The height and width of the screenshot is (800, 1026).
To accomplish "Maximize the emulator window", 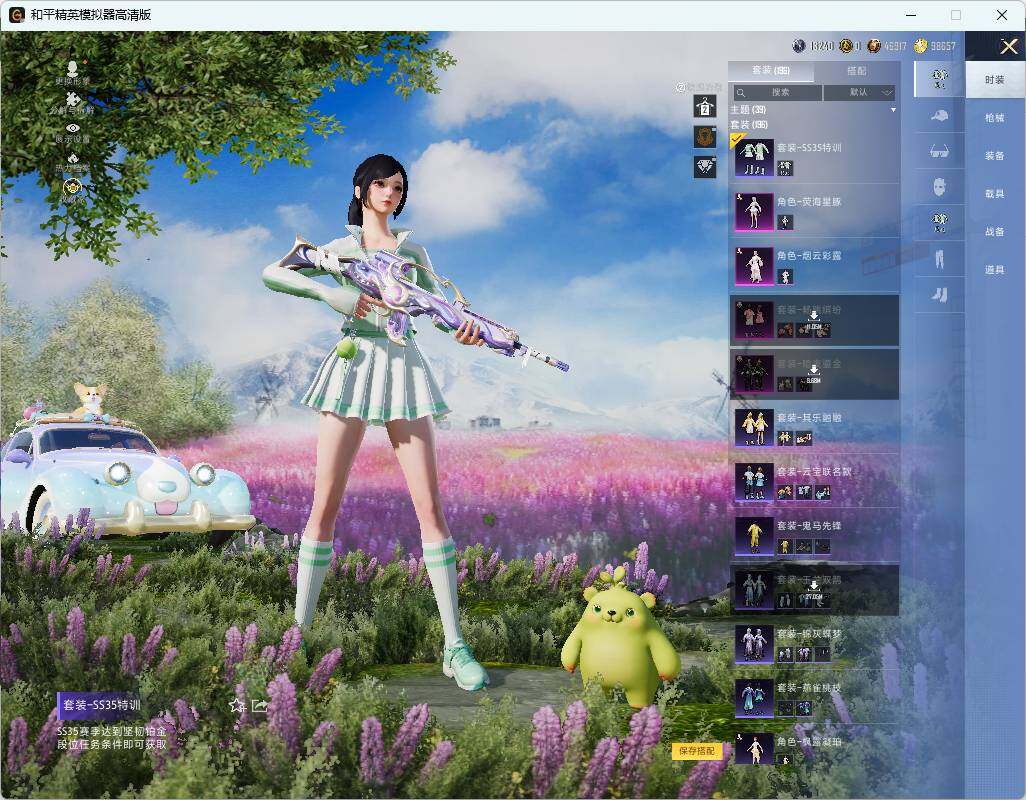I will coord(956,15).
